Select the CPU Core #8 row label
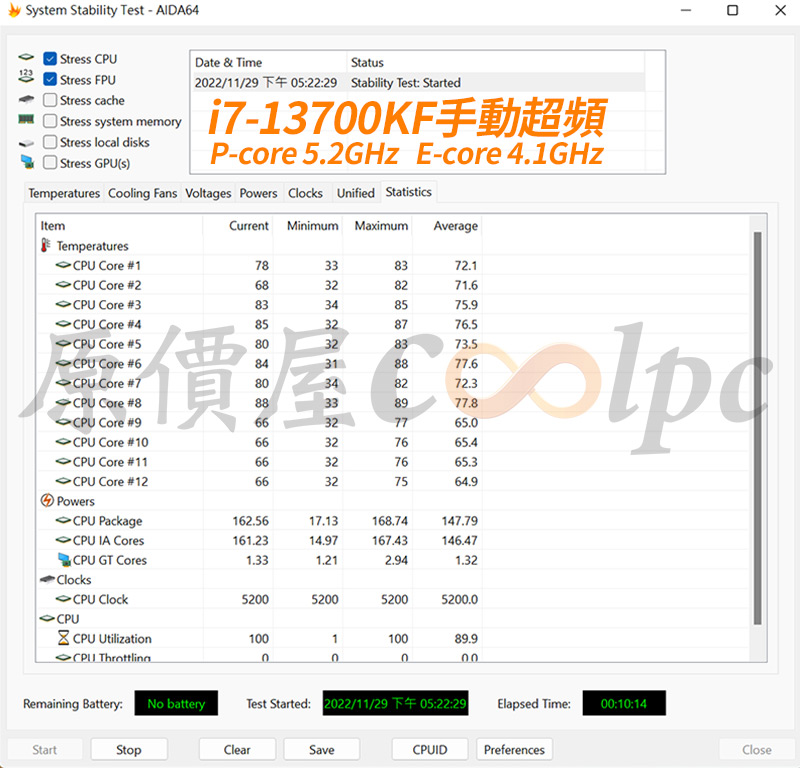800x768 pixels. [107, 403]
